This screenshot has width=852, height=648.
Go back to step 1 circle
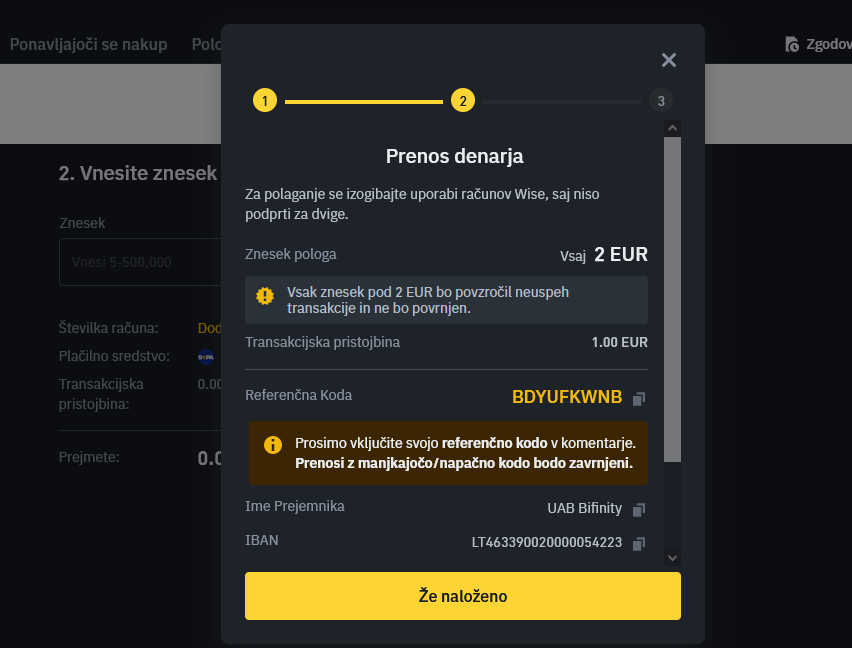tap(265, 100)
